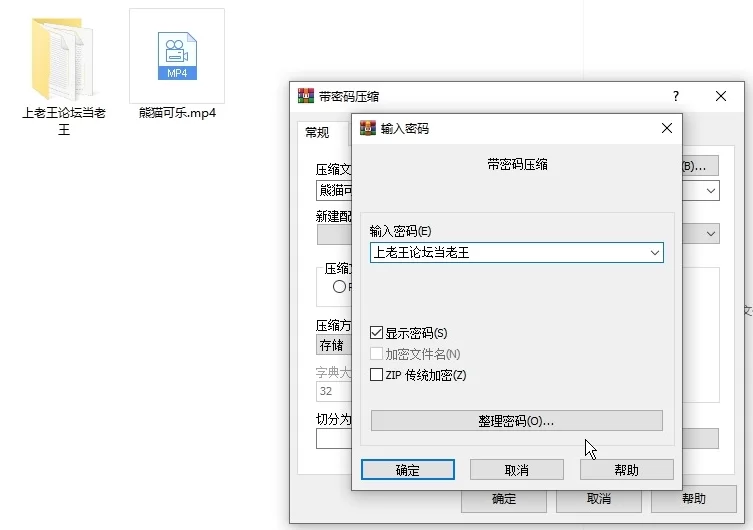
Task: Open the archive name dropdown in background window
Action: click(711, 191)
